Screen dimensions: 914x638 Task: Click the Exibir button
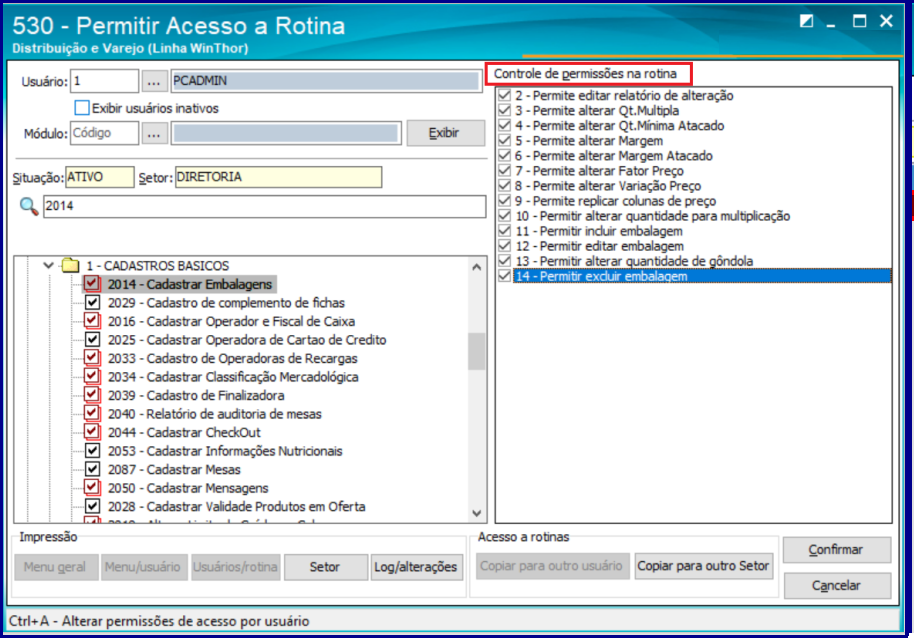click(x=445, y=133)
